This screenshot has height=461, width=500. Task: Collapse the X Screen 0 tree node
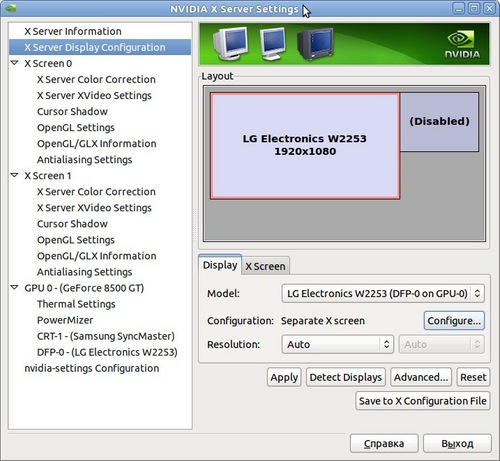pos(14,63)
